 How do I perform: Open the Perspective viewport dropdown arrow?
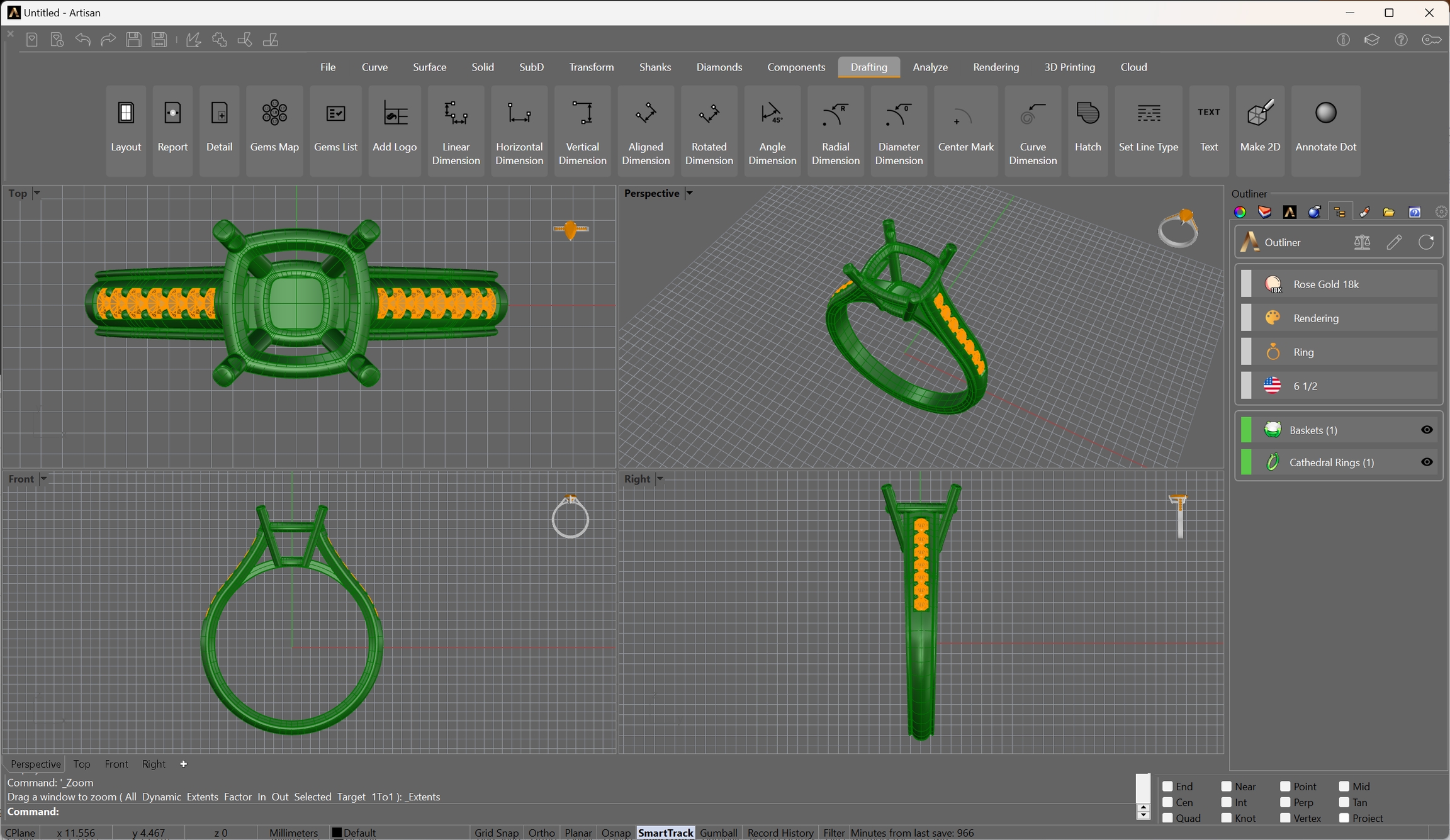pyautogui.click(x=689, y=193)
